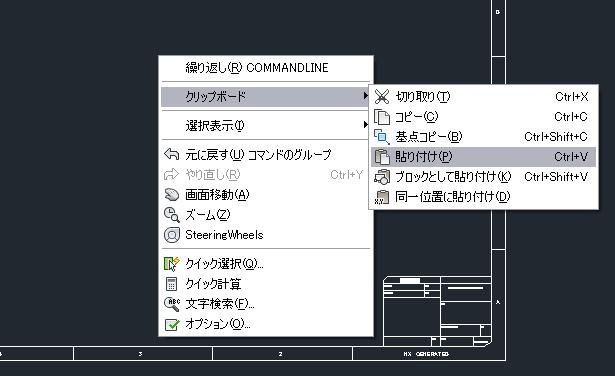Click the Copy pages icon
This screenshot has height=376, width=615.
[382, 116]
